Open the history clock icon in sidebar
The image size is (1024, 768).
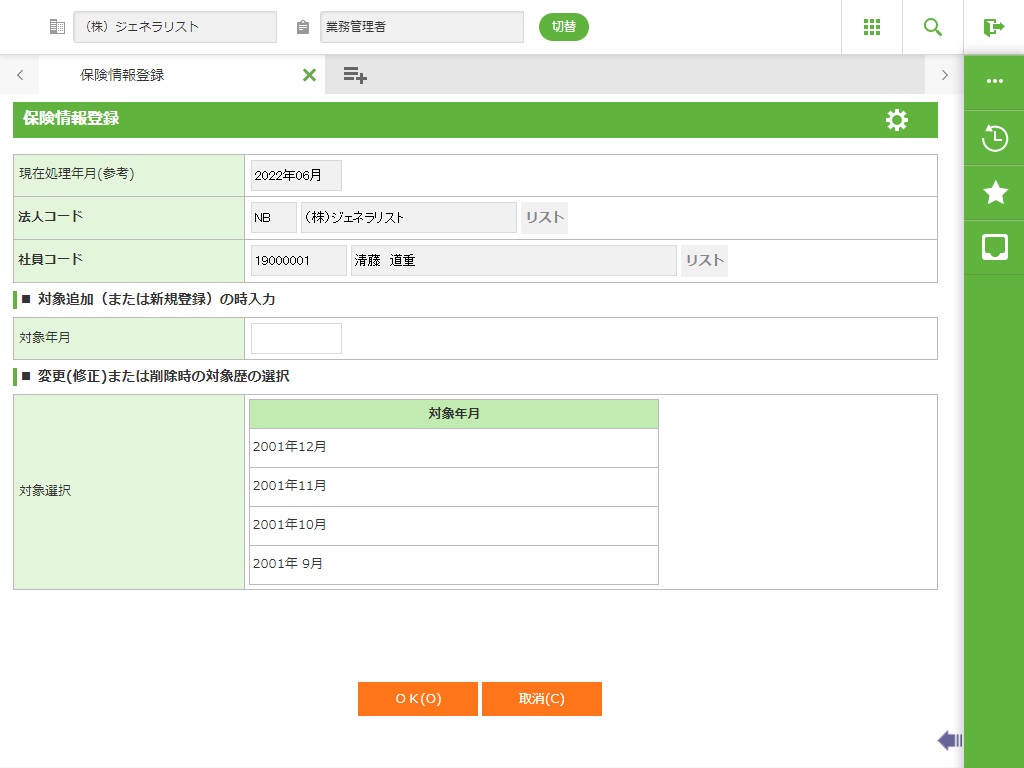(x=995, y=138)
